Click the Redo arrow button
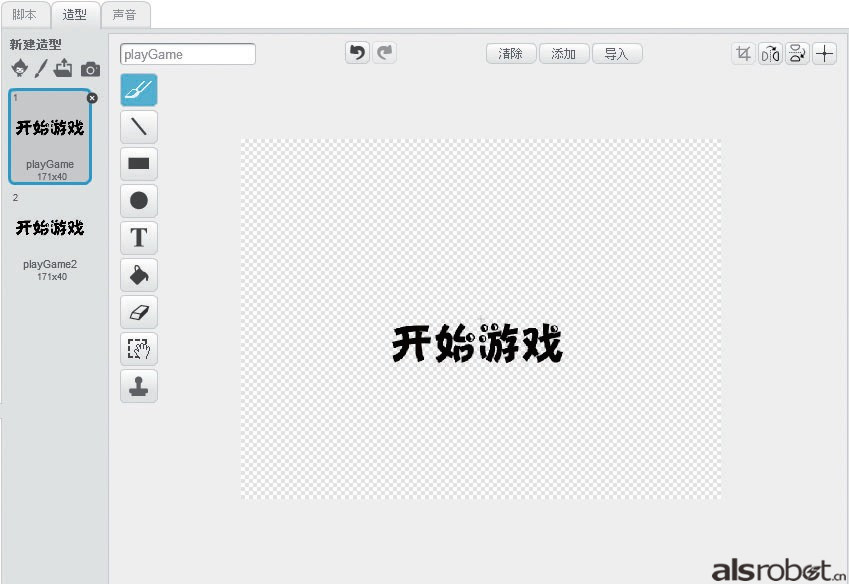This screenshot has width=849, height=584. point(385,53)
